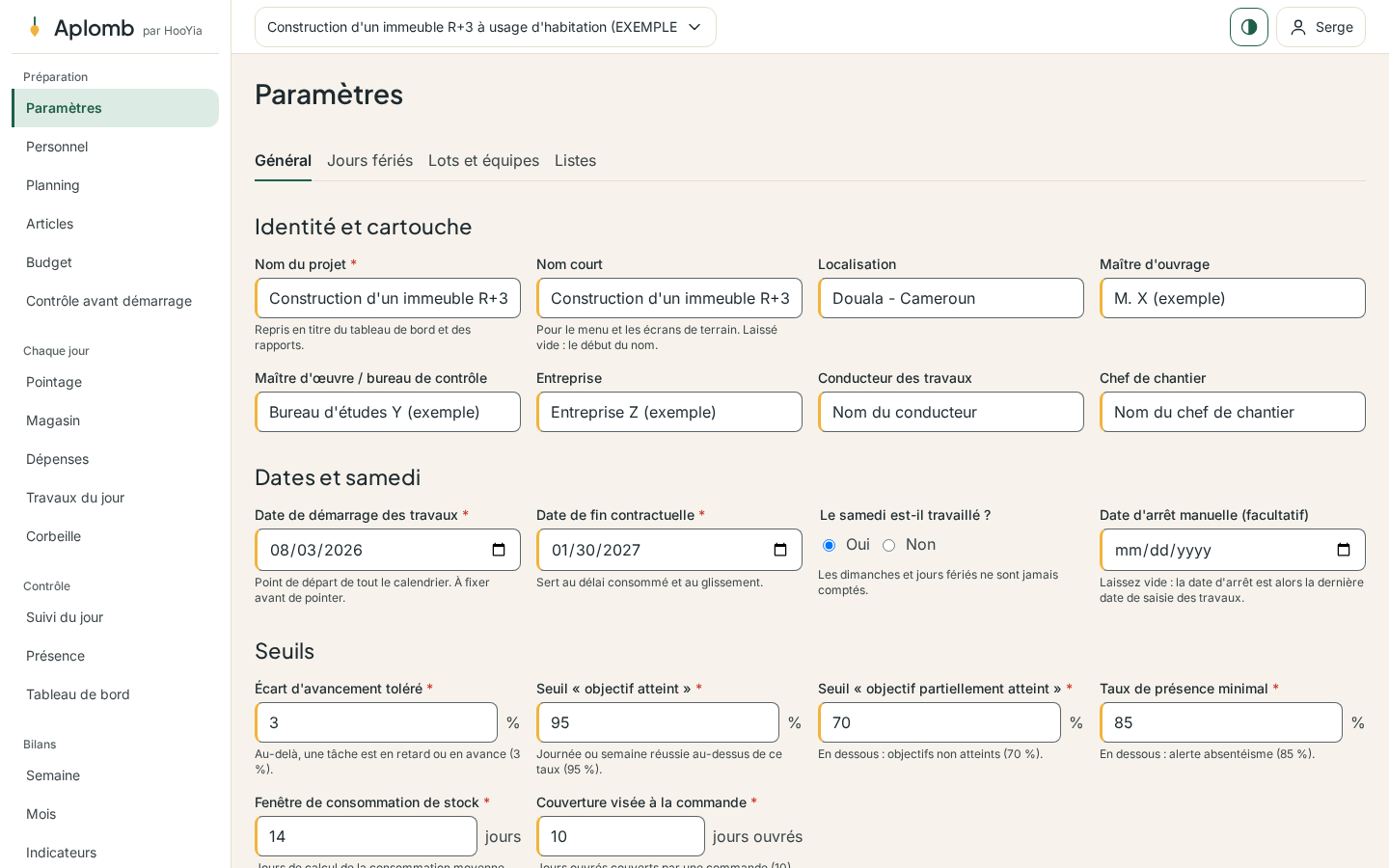The height and width of the screenshot is (868, 1389).
Task: Click the Écart d'avancement toléré field
Action: (x=376, y=722)
